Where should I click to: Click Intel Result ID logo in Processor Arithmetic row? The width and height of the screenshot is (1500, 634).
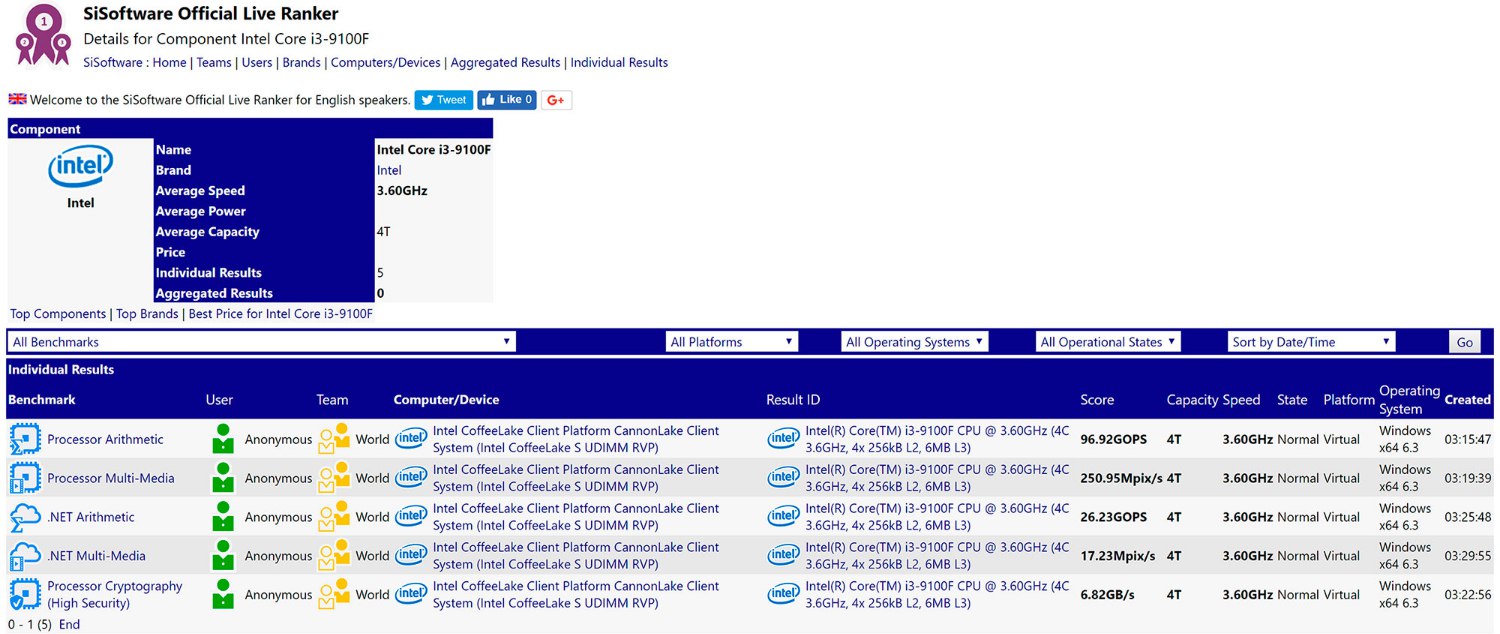click(x=784, y=439)
